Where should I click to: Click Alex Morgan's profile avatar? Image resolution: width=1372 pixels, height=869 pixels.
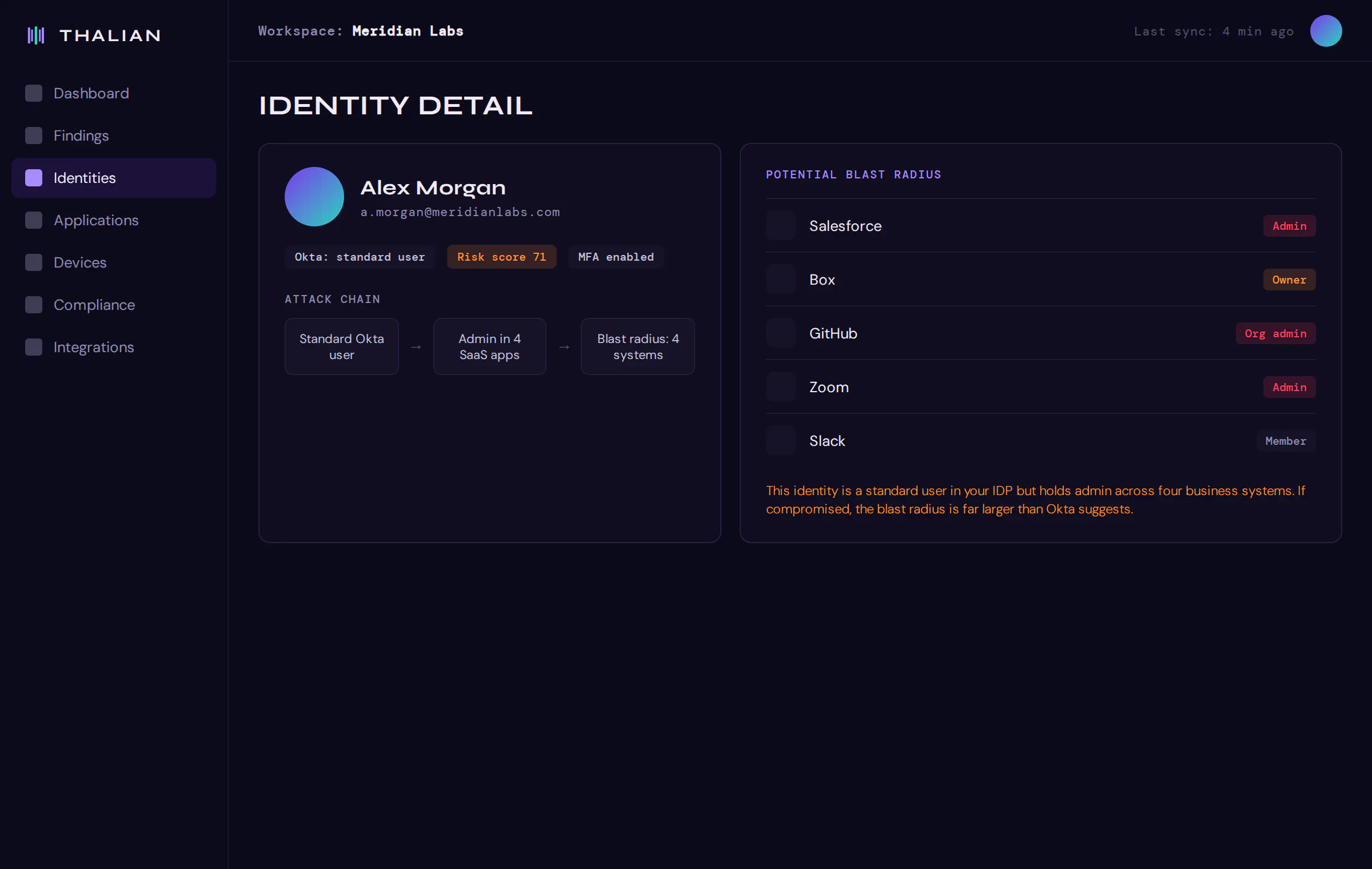click(314, 197)
